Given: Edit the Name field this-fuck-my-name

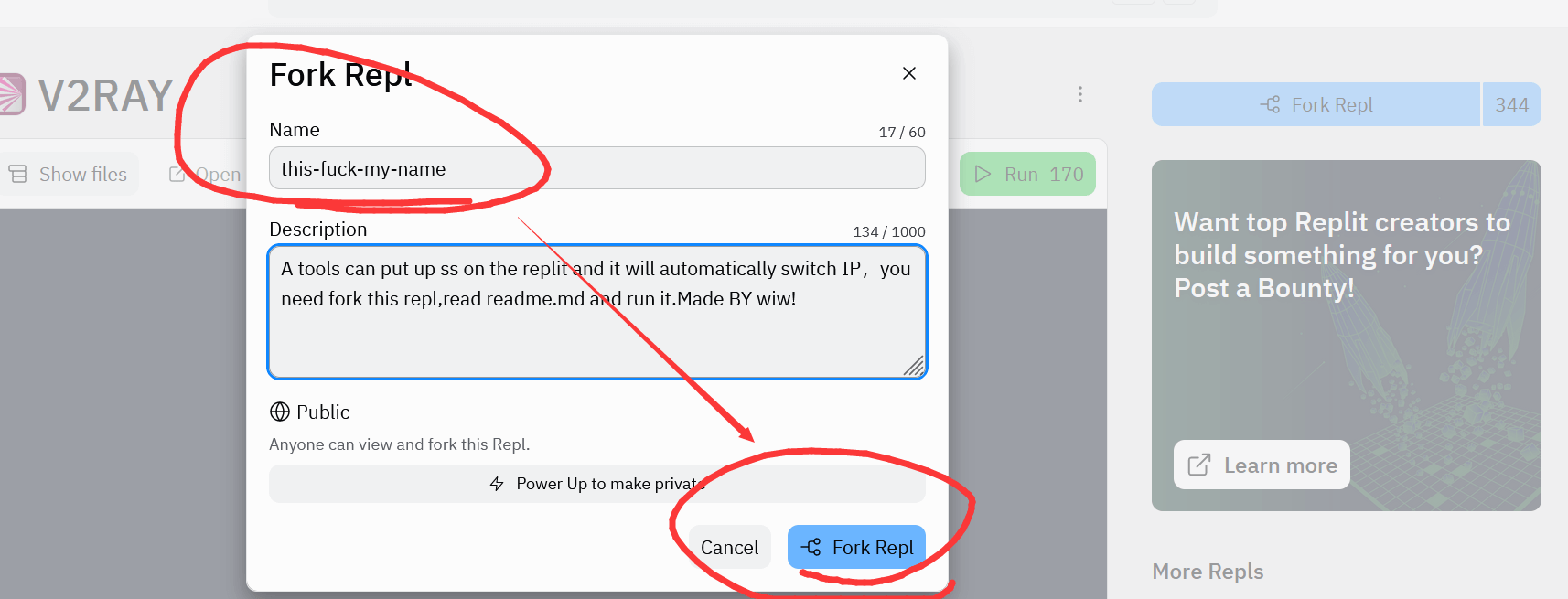Looking at the screenshot, I should coord(596,168).
